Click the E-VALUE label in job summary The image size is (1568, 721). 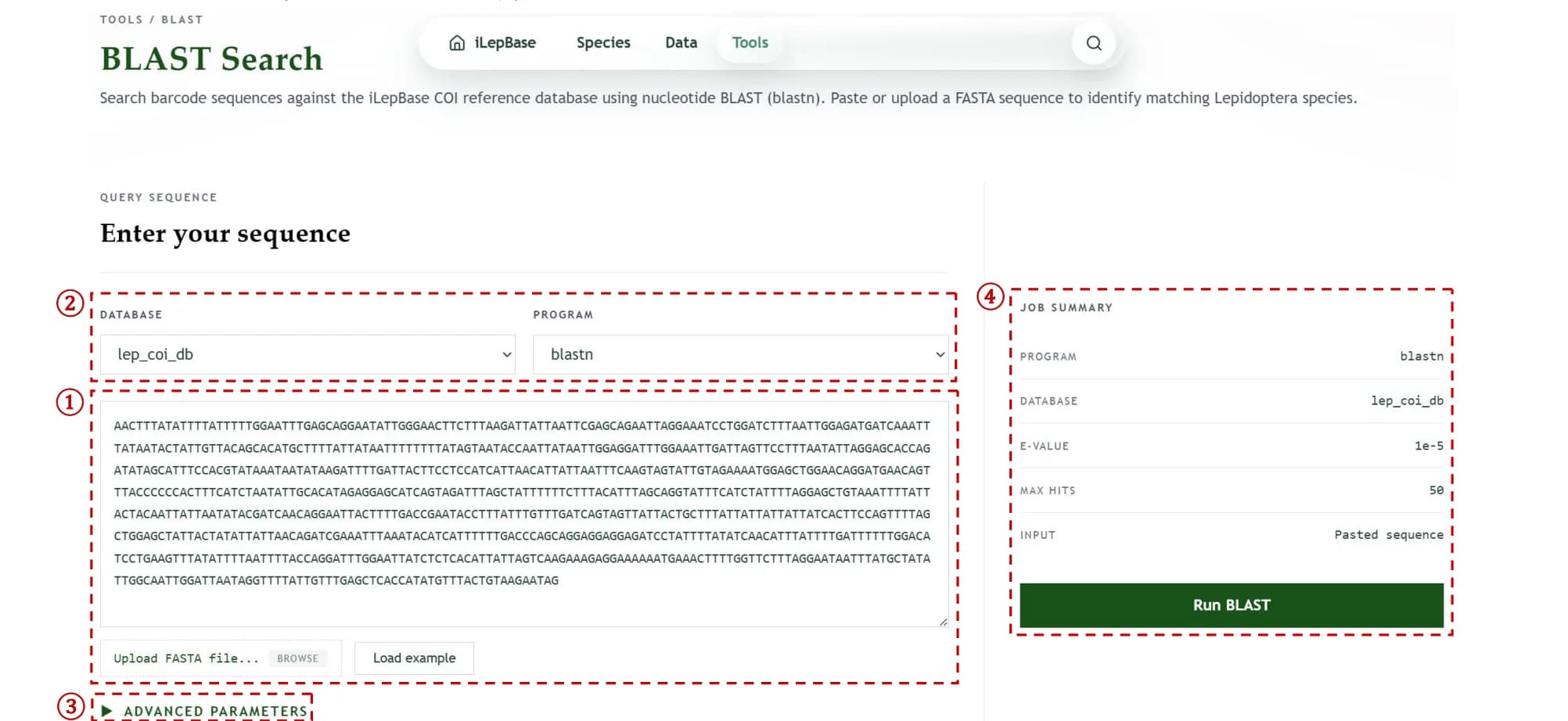coord(1044,446)
